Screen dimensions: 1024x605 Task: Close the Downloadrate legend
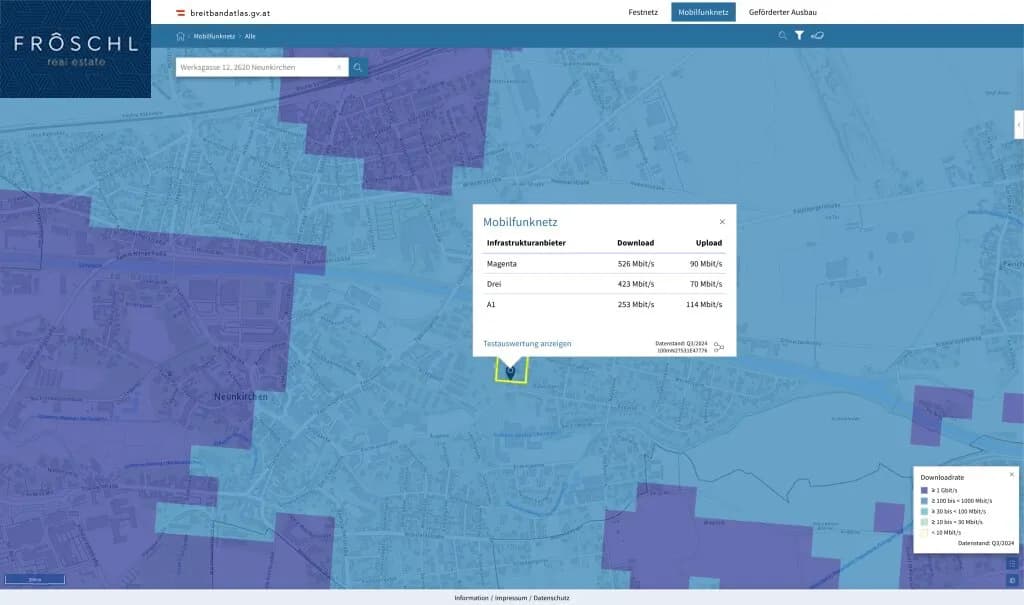tap(1012, 474)
